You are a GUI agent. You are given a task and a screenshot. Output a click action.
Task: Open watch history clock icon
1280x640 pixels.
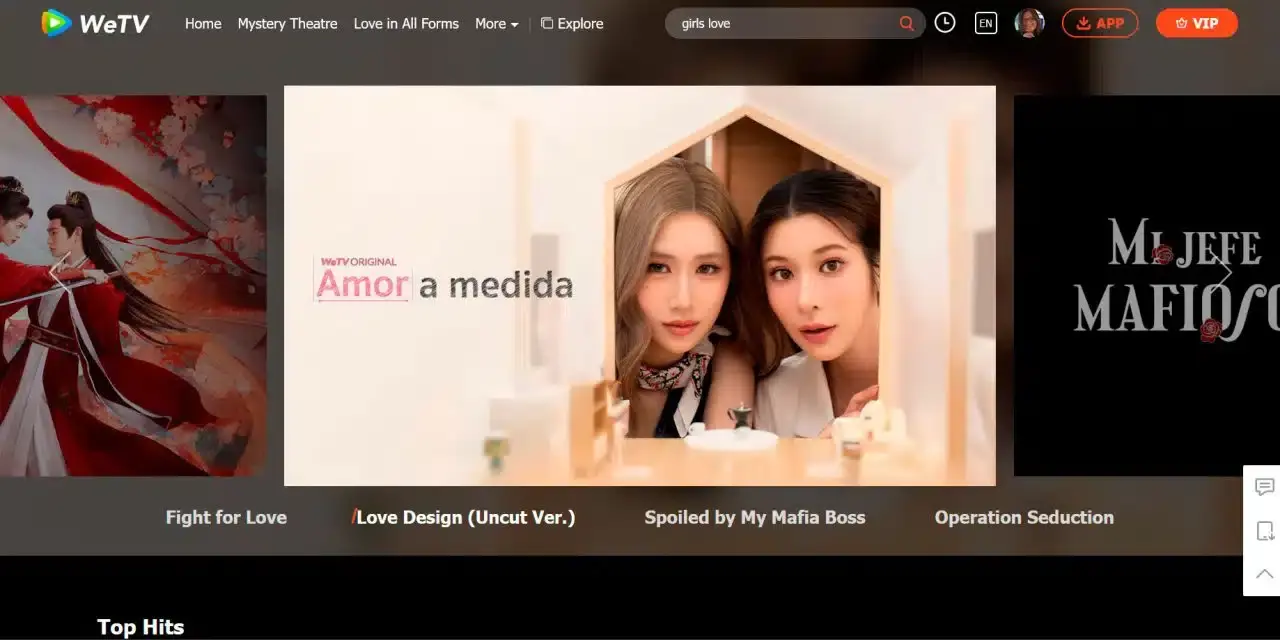click(x=945, y=23)
